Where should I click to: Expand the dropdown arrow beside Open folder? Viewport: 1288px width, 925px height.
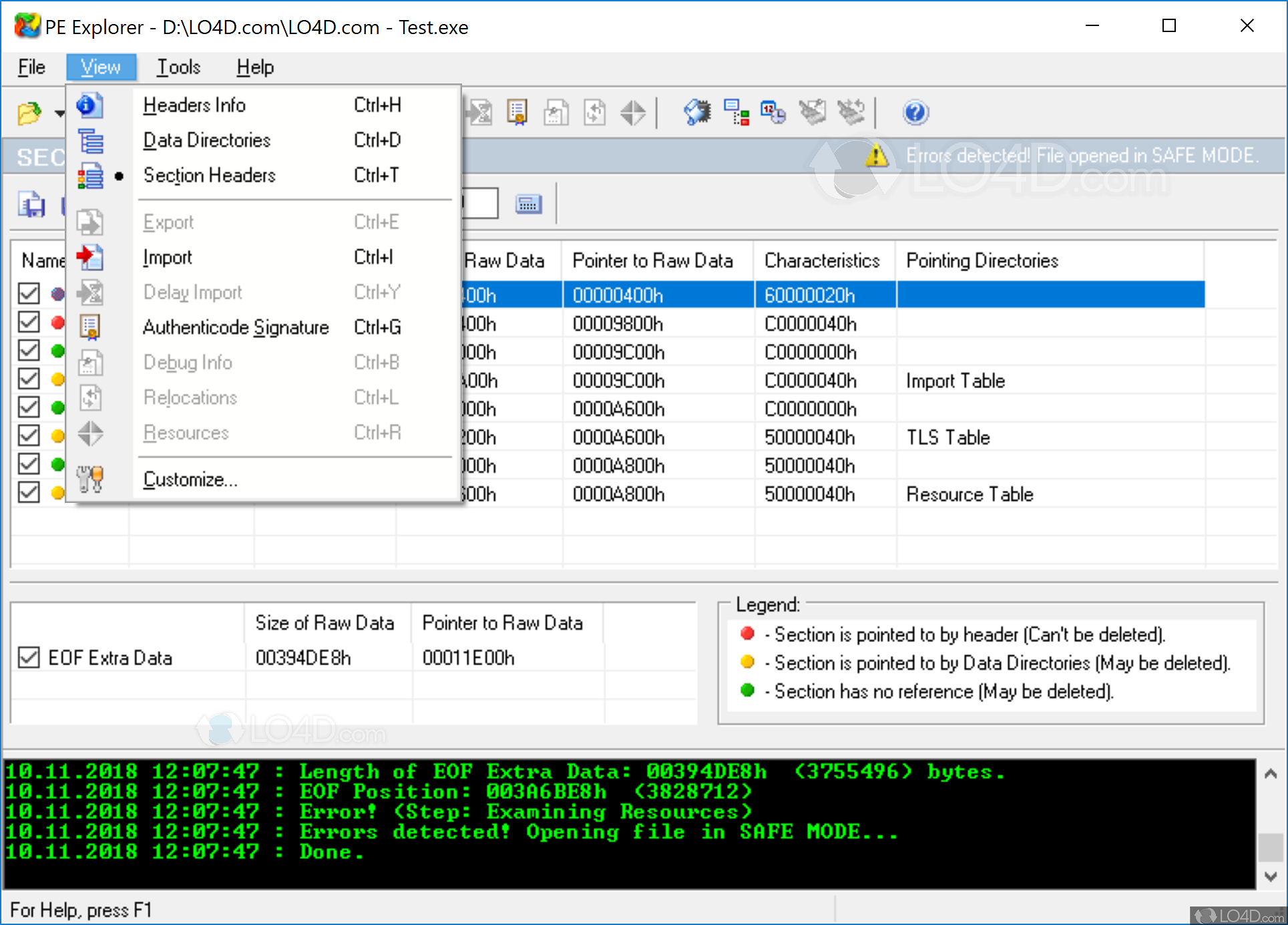point(59,113)
